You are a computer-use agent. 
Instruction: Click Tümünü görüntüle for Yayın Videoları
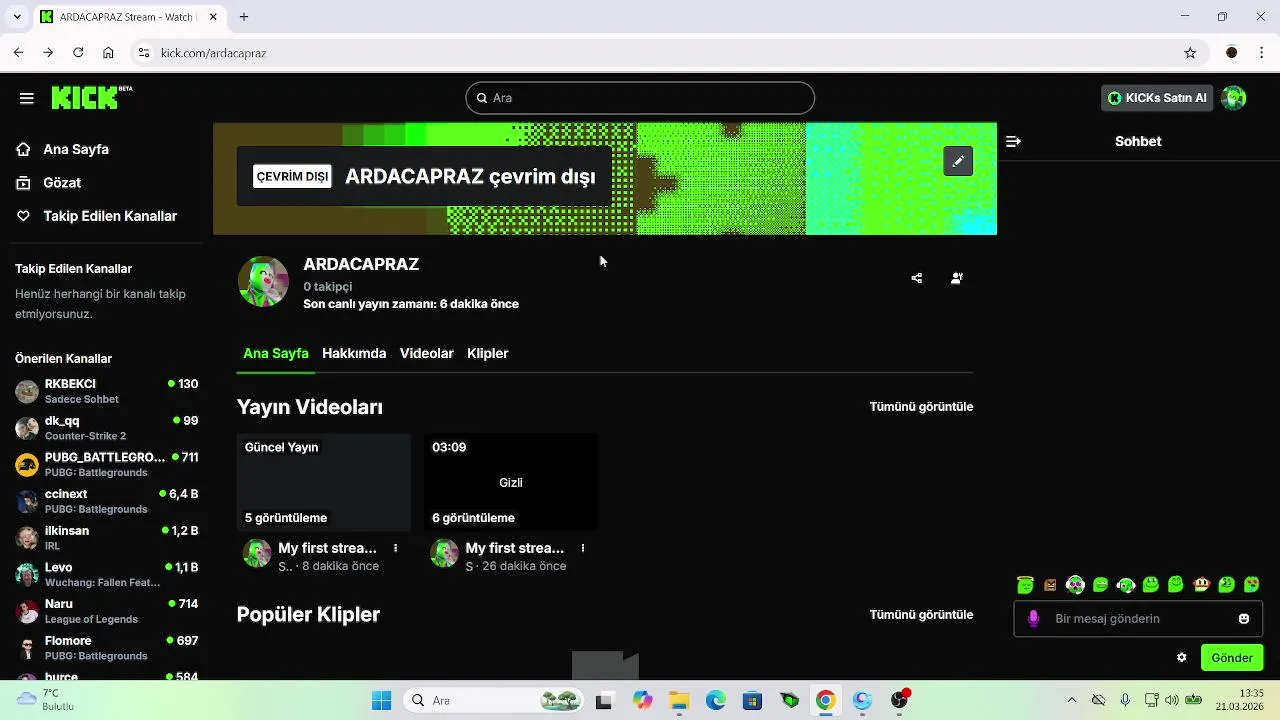(x=921, y=407)
